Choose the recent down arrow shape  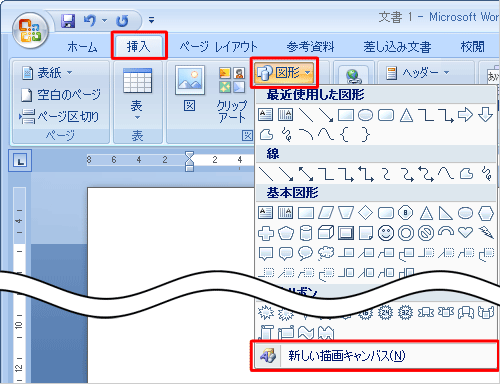(x=485, y=115)
